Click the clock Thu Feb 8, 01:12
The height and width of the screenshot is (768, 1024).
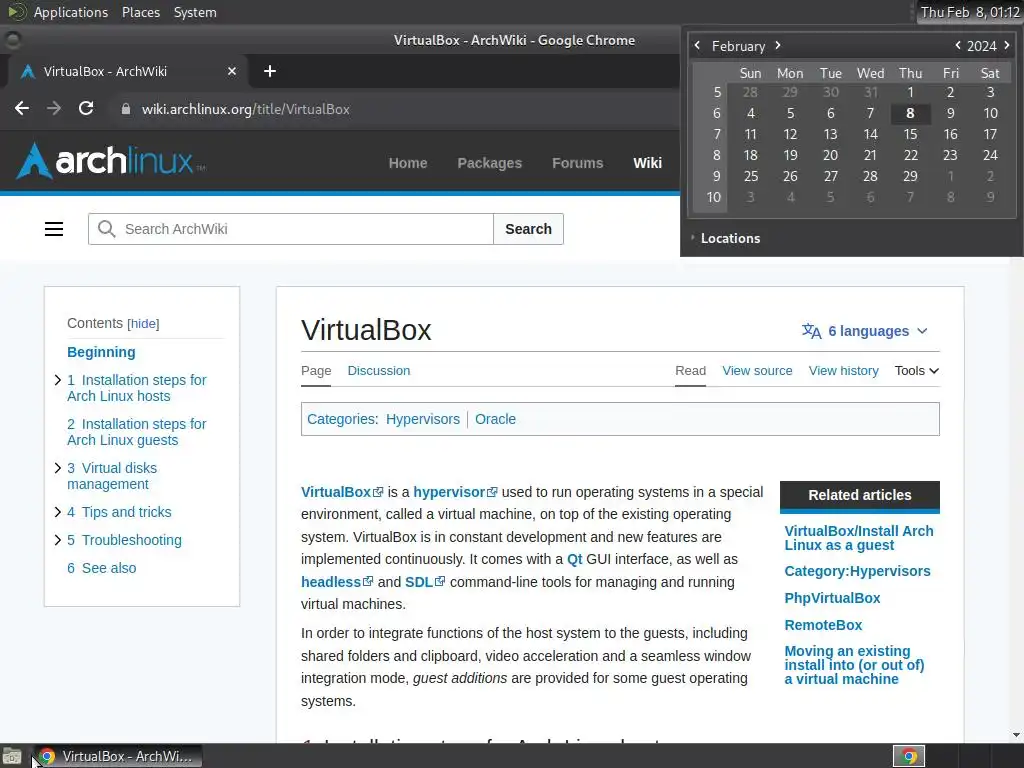(x=970, y=12)
